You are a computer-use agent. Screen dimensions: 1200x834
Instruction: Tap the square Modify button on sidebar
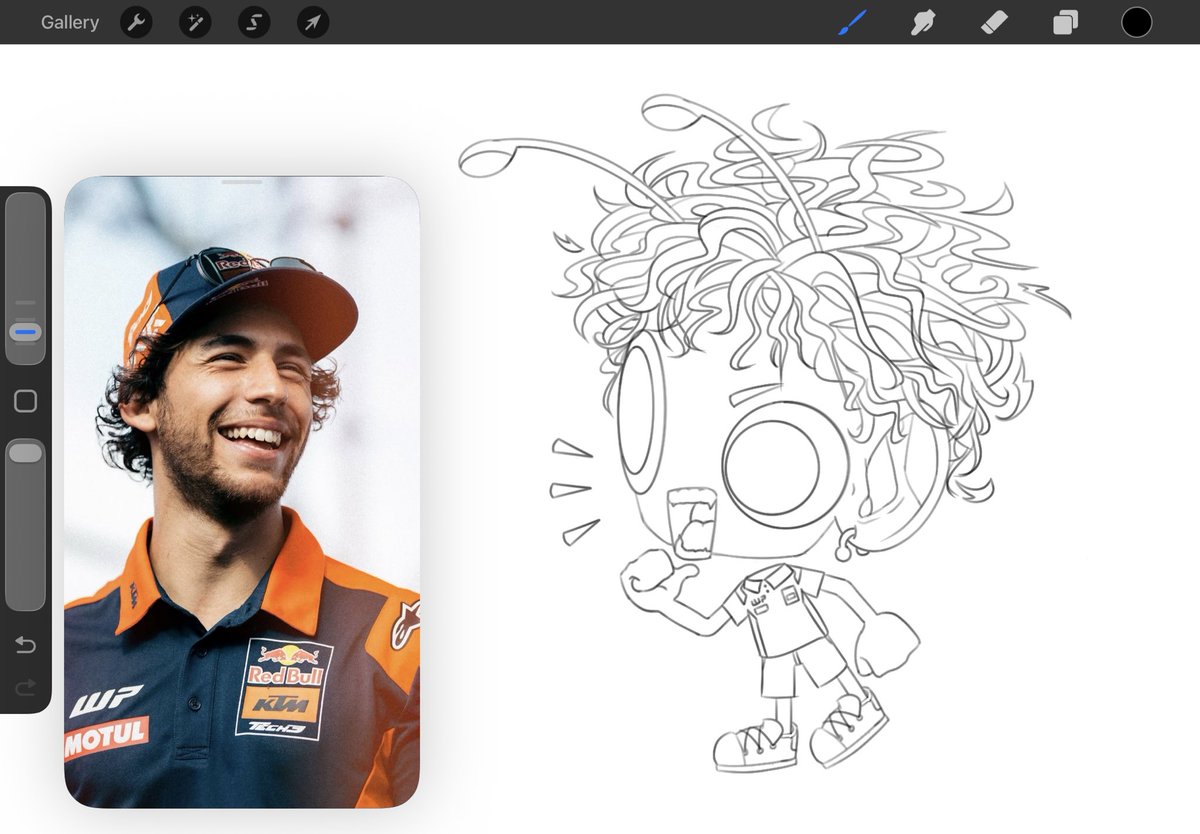point(26,401)
